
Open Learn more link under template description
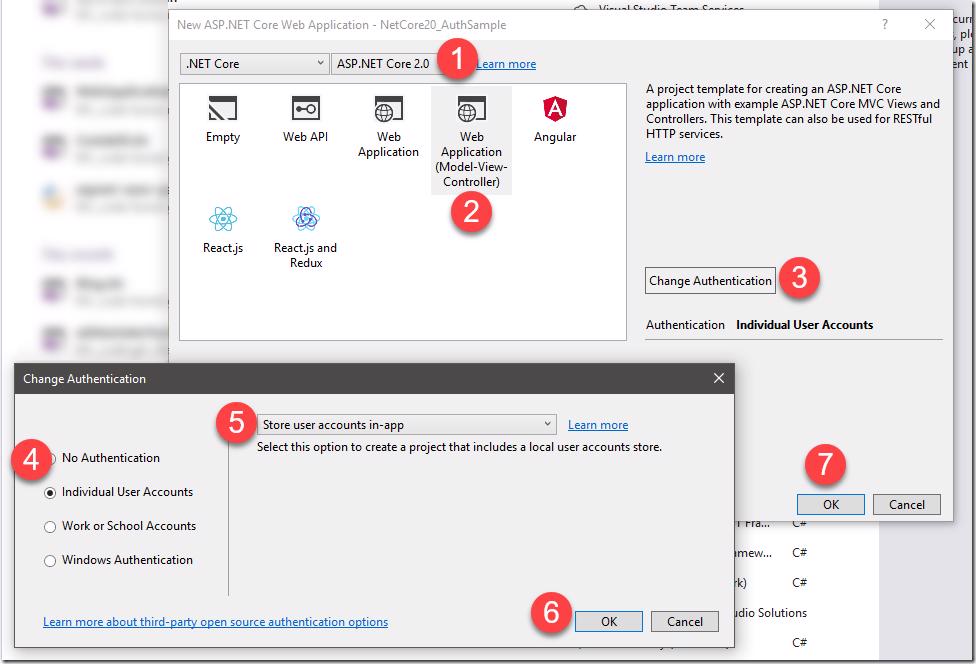(x=675, y=157)
